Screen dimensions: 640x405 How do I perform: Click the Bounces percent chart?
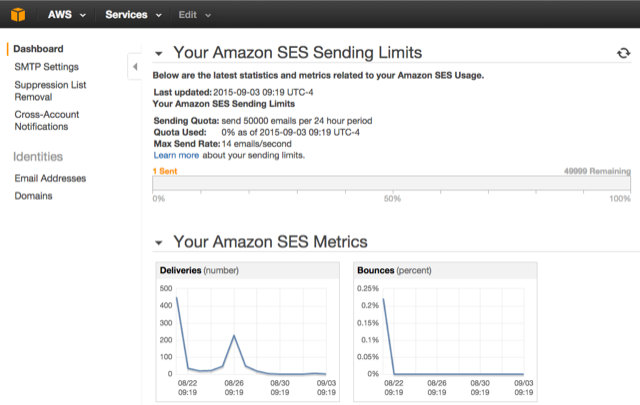click(445, 332)
